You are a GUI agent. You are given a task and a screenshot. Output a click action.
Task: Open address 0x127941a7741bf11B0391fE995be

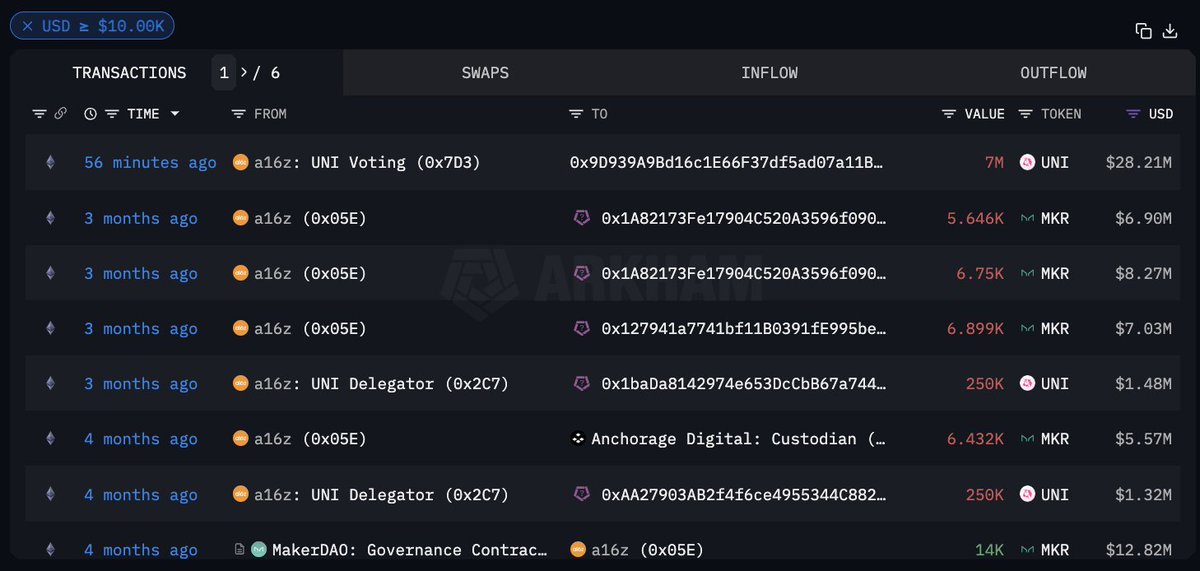(743, 328)
